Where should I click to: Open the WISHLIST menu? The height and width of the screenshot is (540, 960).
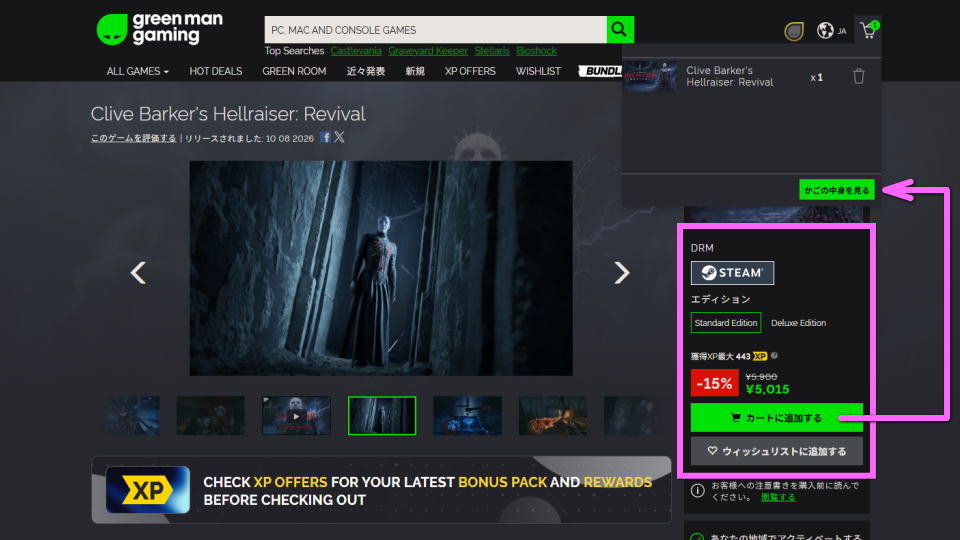(x=538, y=71)
